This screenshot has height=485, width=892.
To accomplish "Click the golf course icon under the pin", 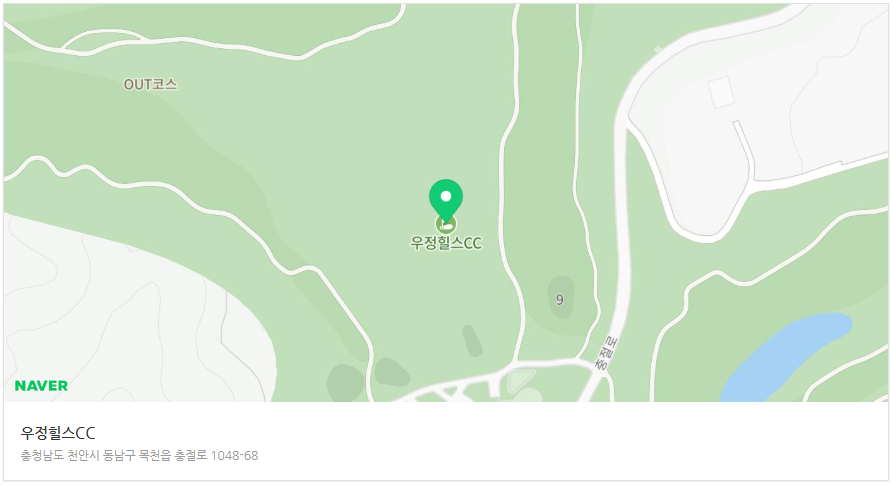I will [446, 224].
